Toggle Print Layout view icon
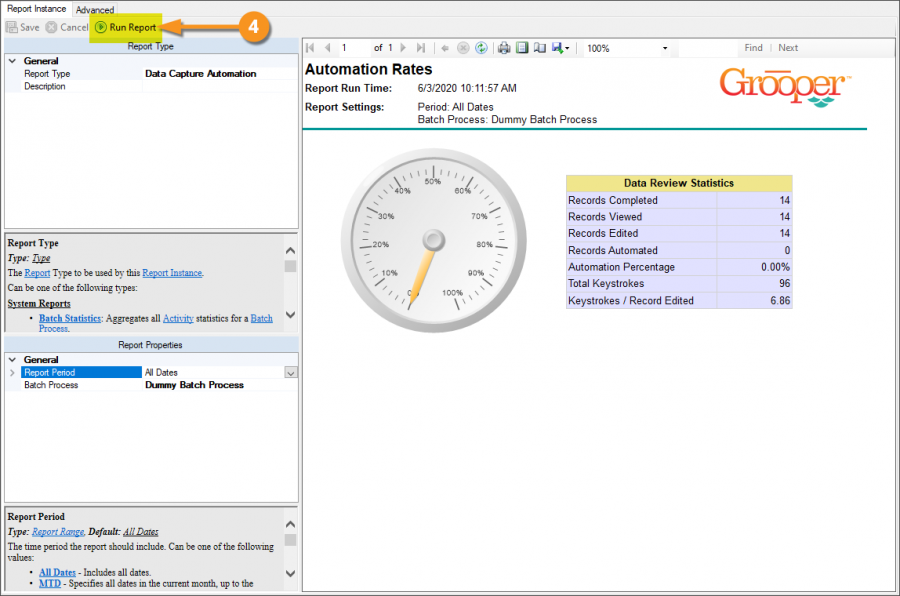This screenshot has width=900, height=596. (521, 48)
